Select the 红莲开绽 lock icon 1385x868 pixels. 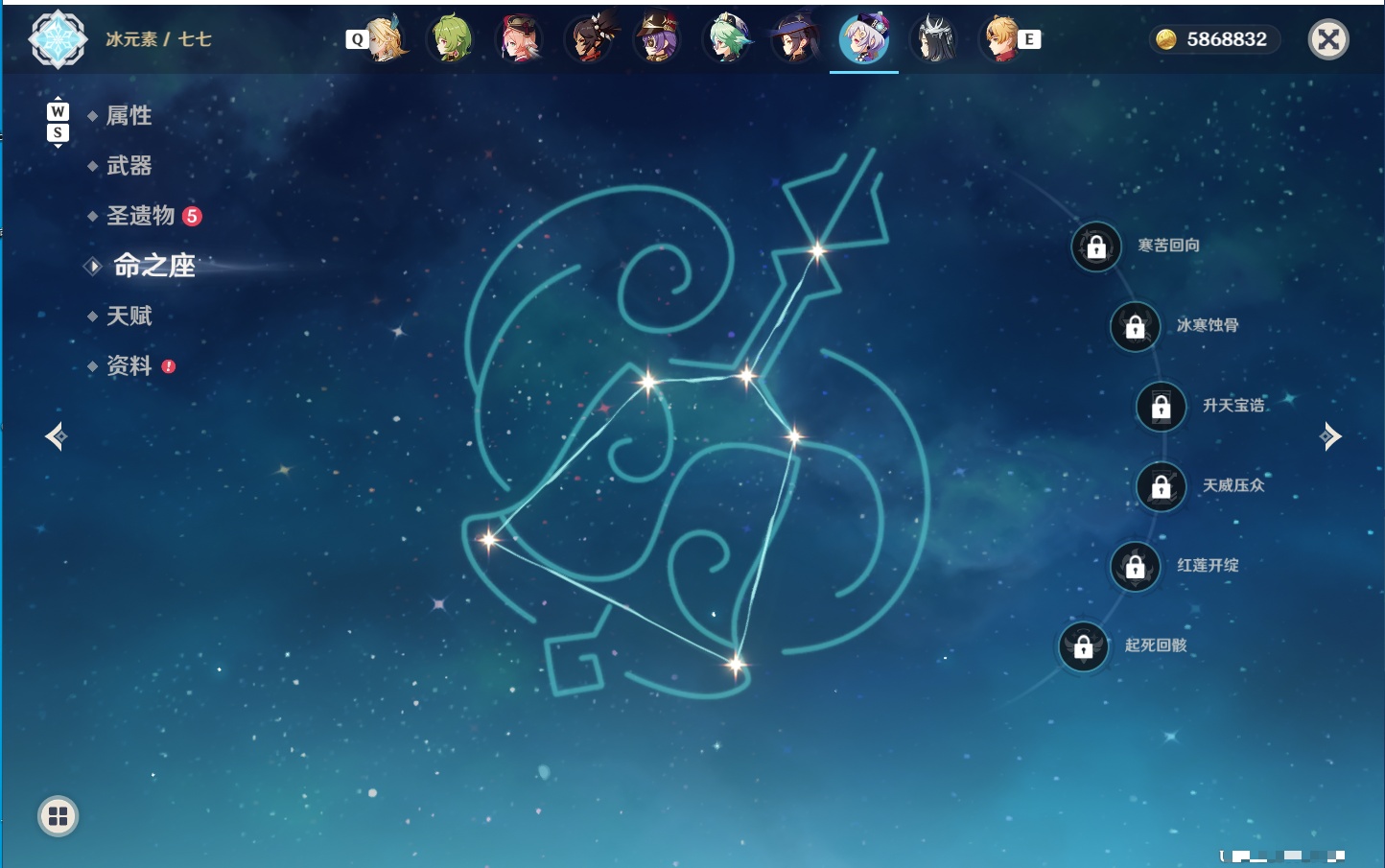click(x=1136, y=566)
